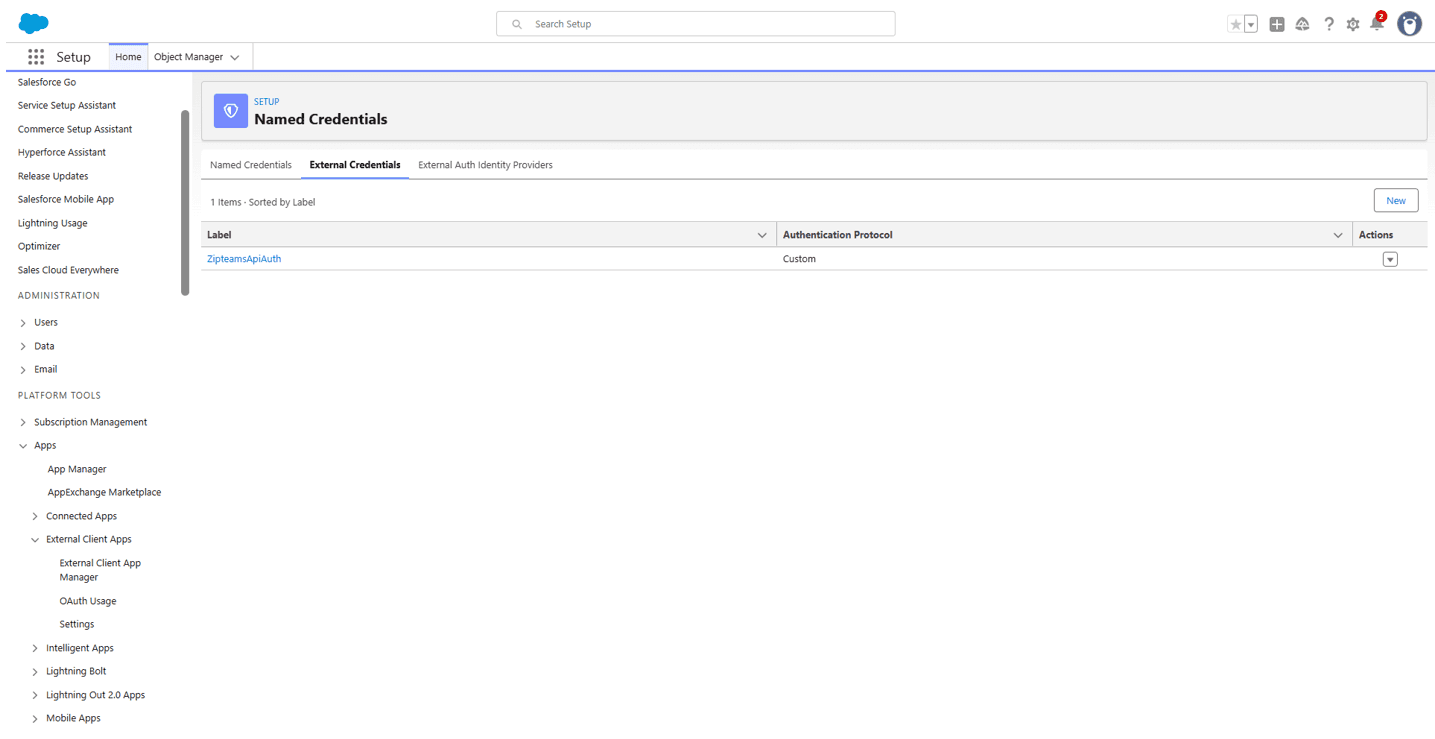The height and width of the screenshot is (739, 1435).
Task: Click the search magnifier icon
Action: tap(517, 24)
